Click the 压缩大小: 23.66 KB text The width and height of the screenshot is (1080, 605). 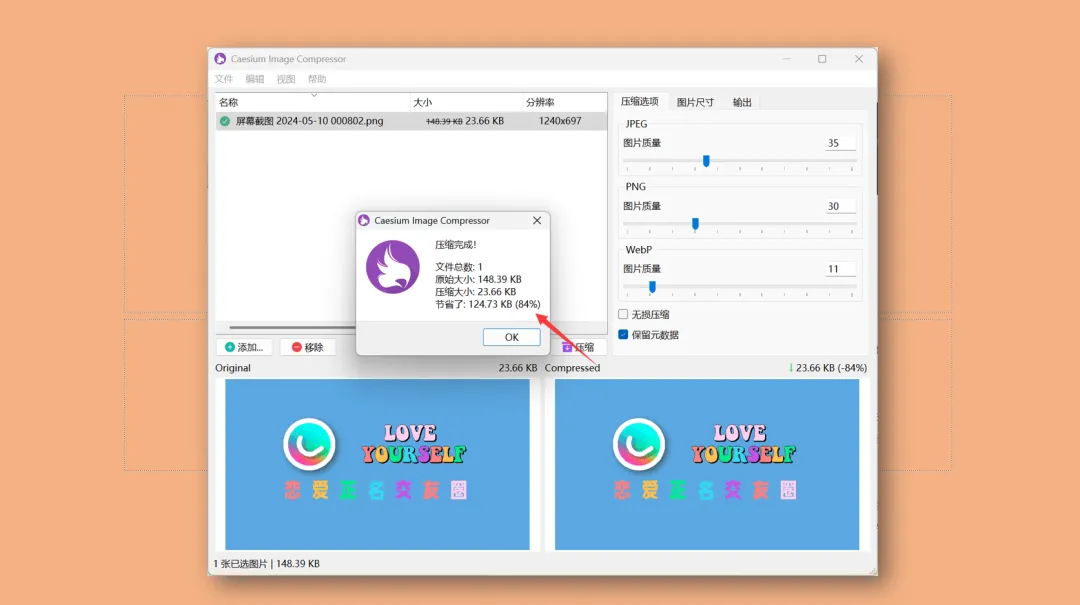475,291
